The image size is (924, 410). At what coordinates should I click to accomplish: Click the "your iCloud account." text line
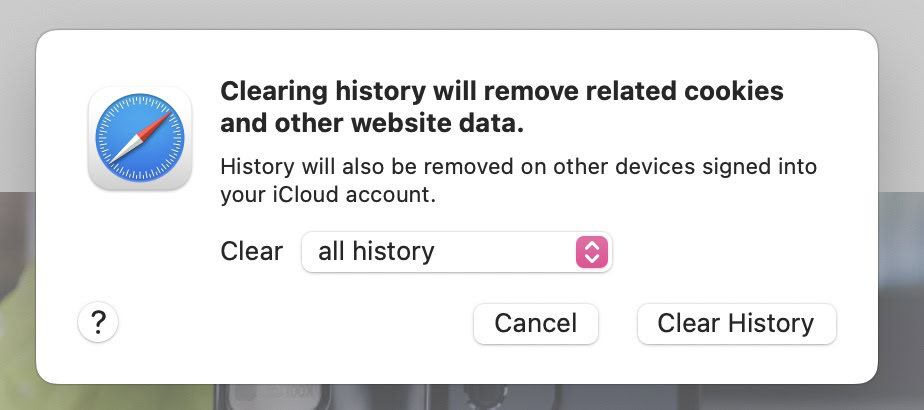coord(328,195)
